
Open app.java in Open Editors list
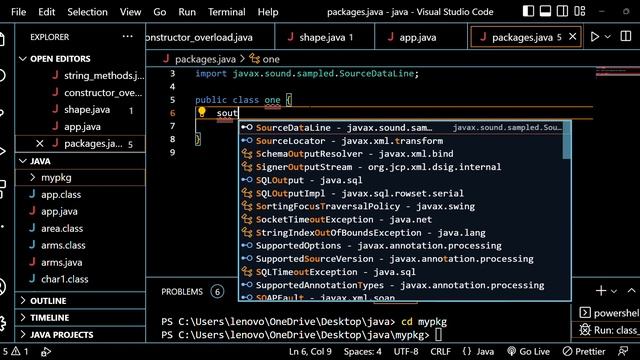pyautogui.click(x=80, y=127)
